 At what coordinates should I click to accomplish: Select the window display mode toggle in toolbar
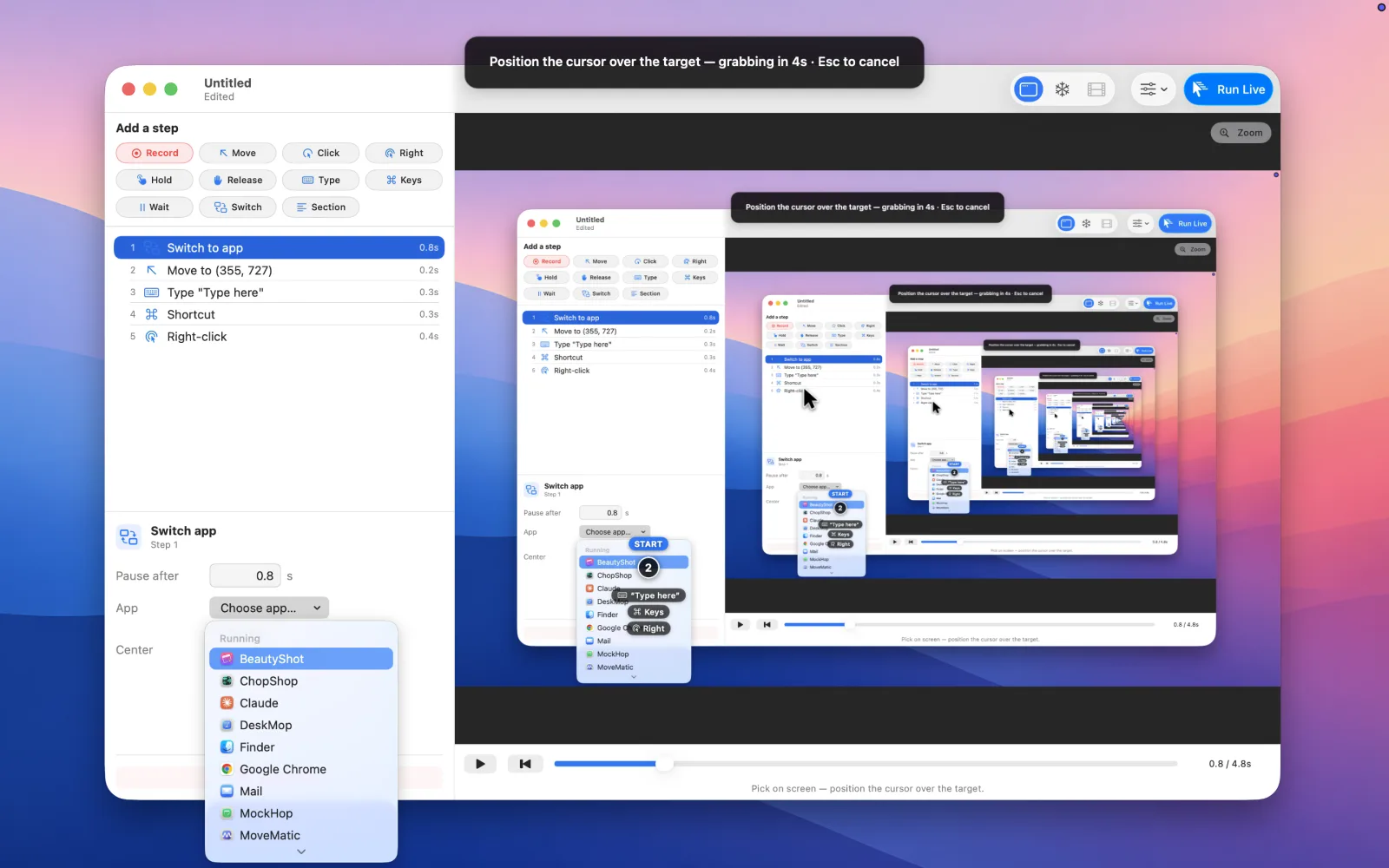(1029, 89)
